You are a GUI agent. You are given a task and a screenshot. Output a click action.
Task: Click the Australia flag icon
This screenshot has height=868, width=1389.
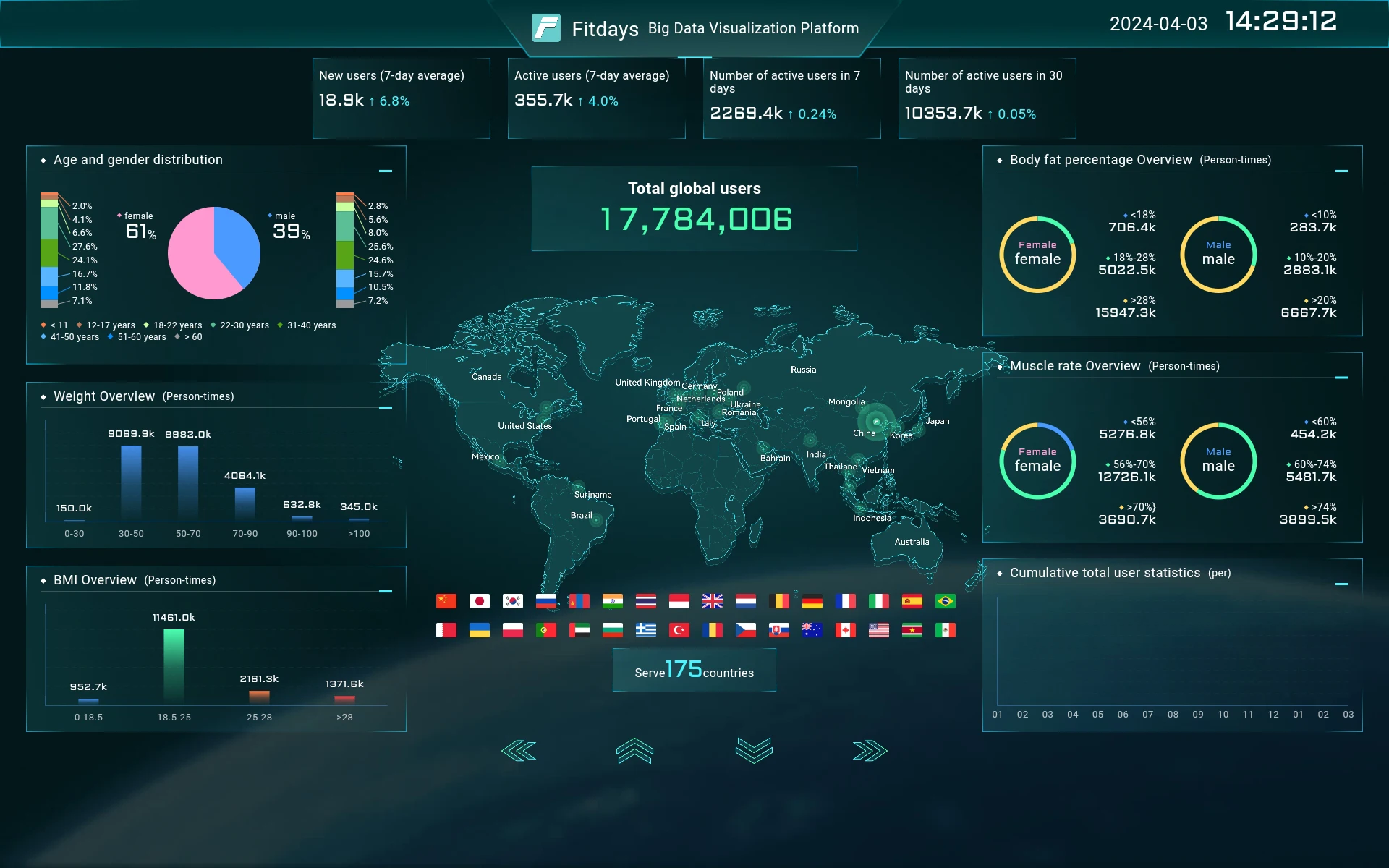tap(812, 630)
